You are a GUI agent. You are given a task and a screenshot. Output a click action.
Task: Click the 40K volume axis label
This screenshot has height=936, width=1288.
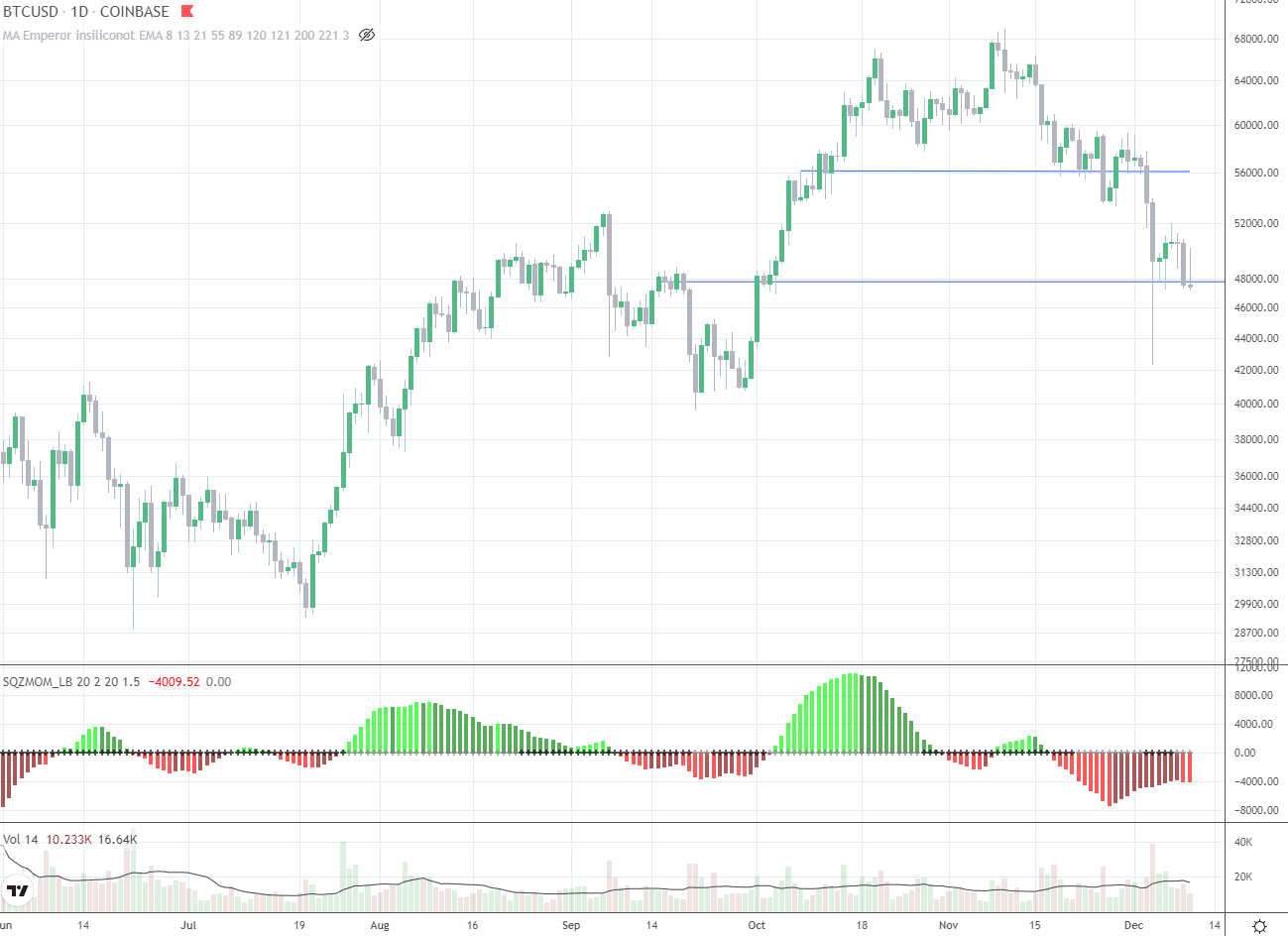[x=1243, y=843]
